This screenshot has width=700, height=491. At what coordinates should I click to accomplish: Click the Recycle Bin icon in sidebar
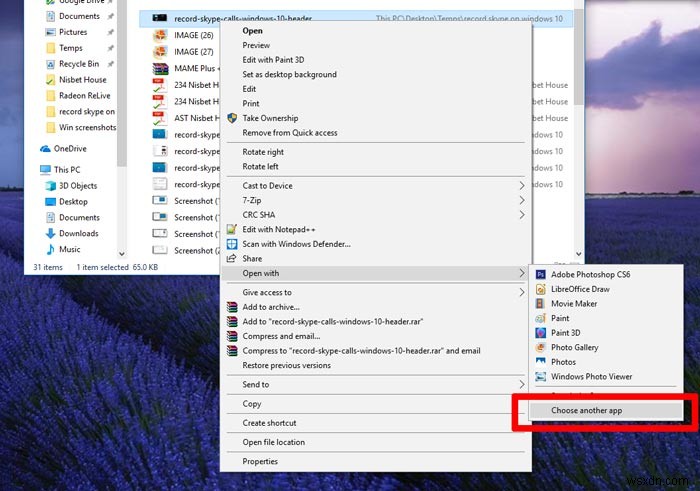coord(50,64)
